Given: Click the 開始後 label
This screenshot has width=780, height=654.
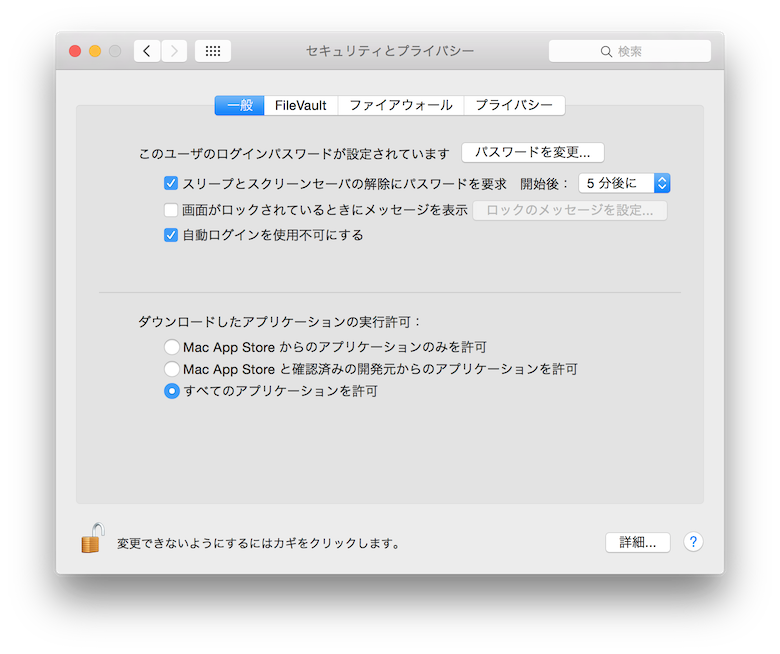Looking at the screenshot, I should click(x=544, y=184).
